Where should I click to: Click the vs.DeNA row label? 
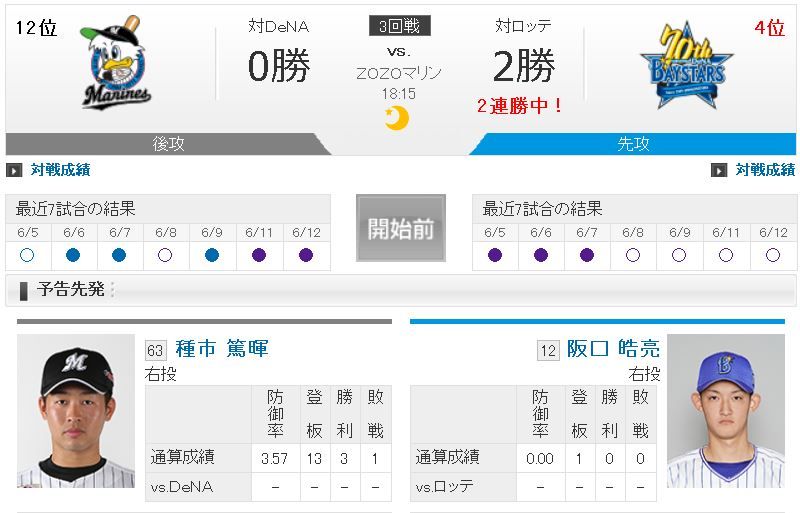[182, 486]
